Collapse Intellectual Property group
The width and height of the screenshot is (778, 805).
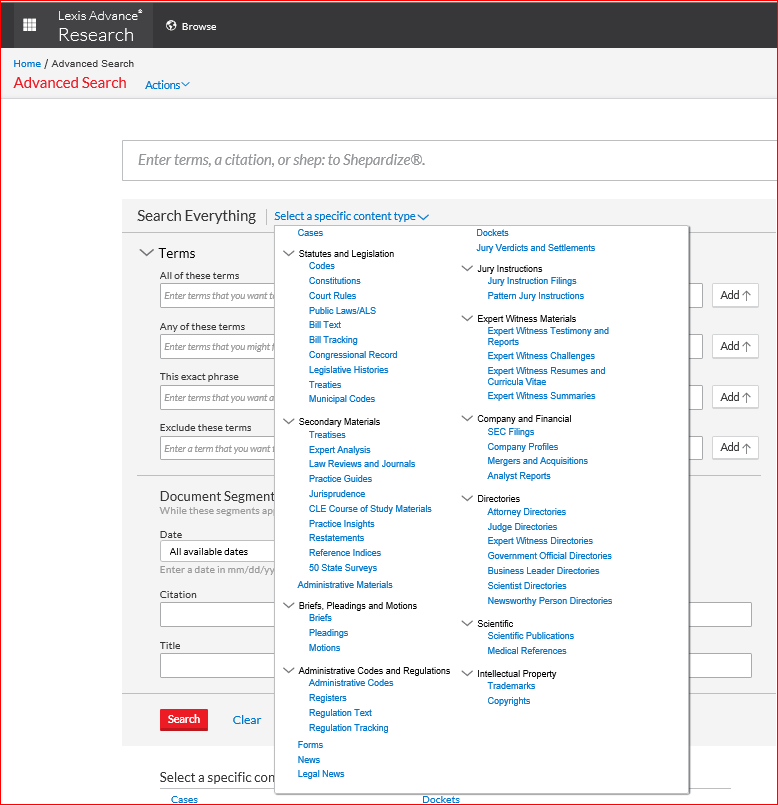[x=467, y=673]
